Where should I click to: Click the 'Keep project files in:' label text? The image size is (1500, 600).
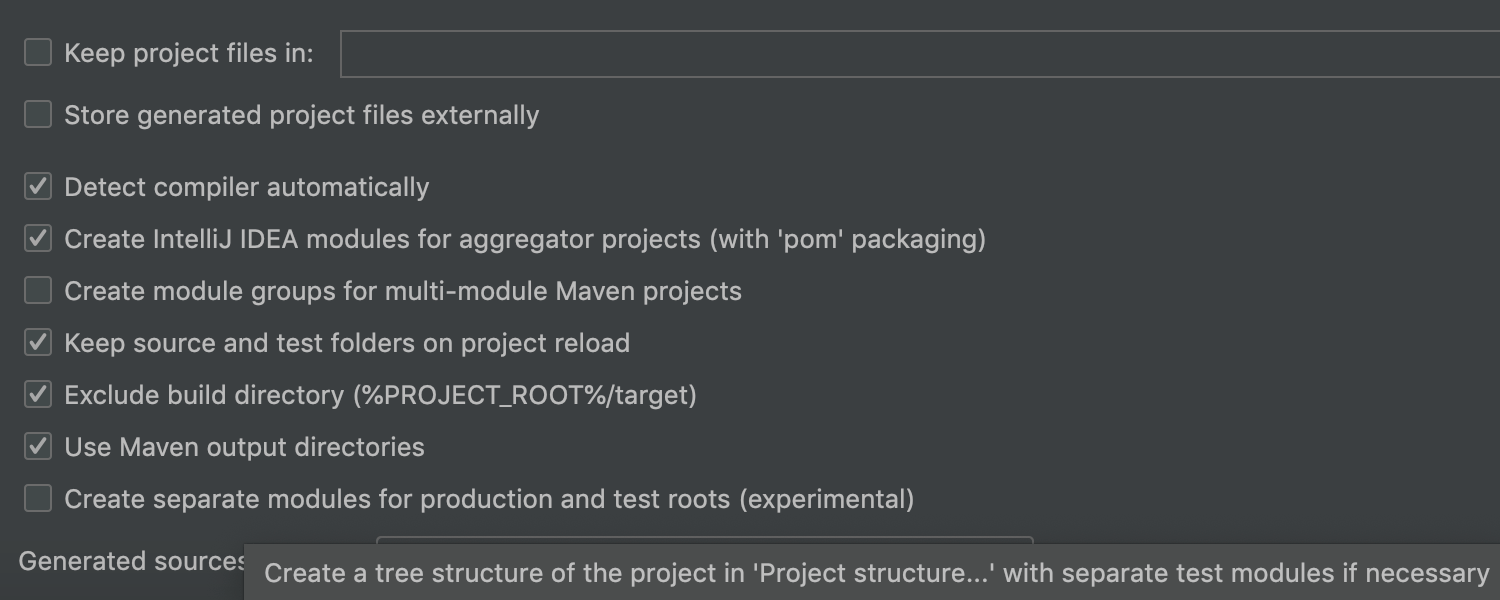[x=189, y=54]
